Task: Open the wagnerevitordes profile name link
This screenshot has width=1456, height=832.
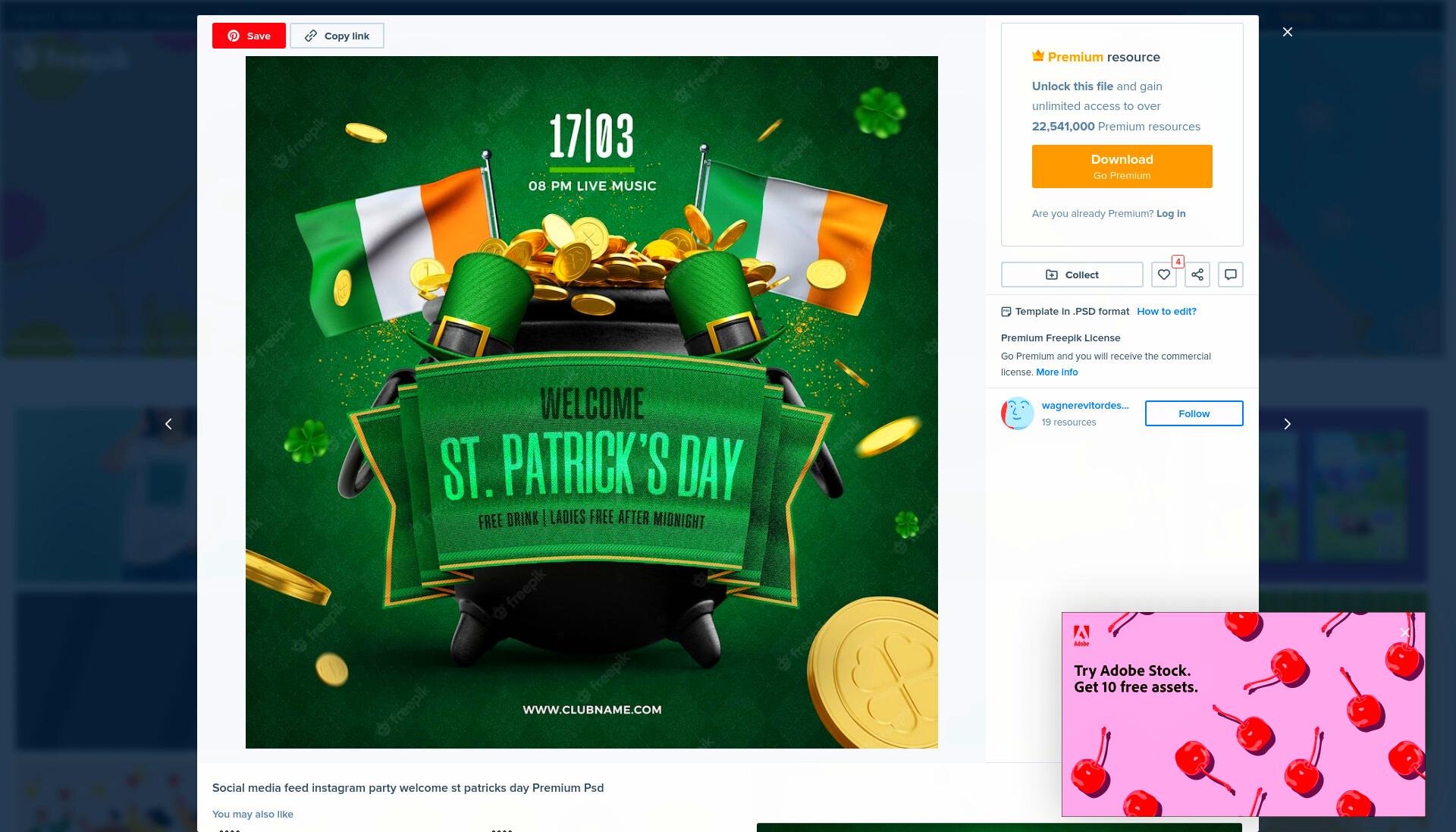Action: (1085, 406)
